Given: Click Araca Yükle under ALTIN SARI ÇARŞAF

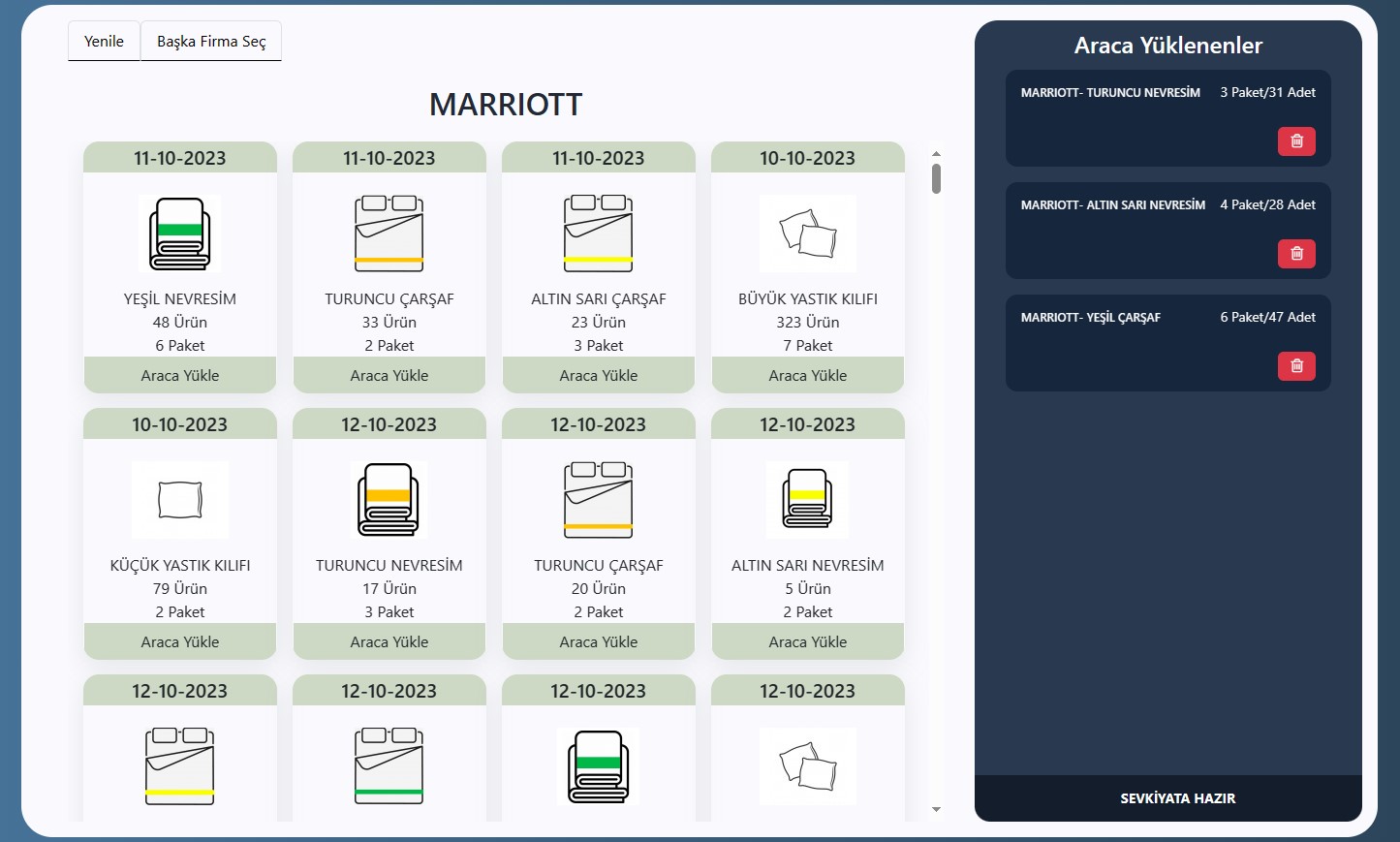Looking at the screenshot, I should coord(599,375).
